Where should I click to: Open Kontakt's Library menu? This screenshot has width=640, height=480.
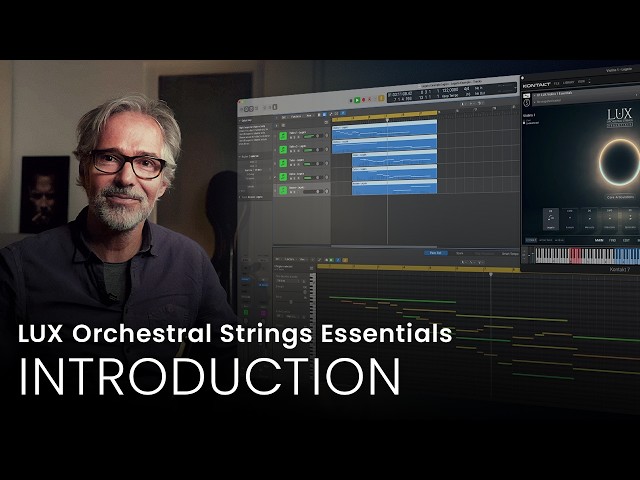pyautogui.click(x=569, y=82)
